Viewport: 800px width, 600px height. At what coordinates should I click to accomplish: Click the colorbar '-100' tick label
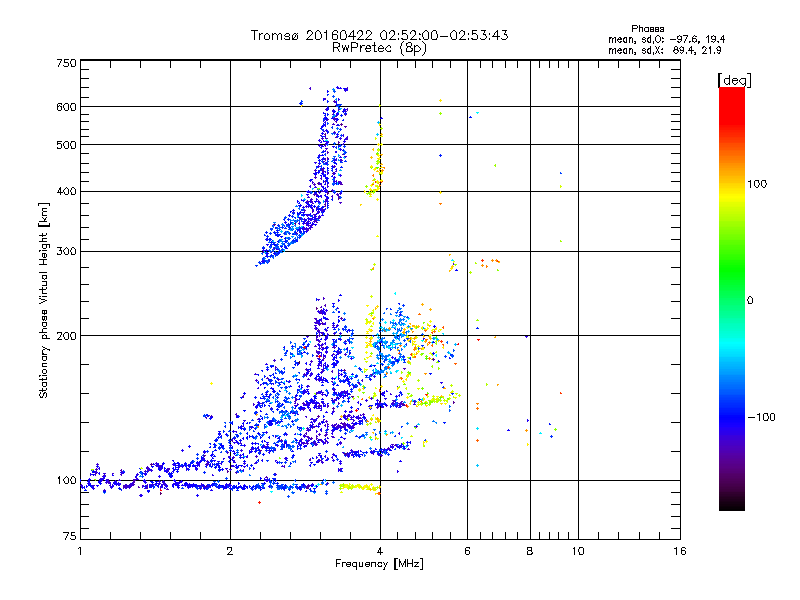click(x=762, y=417)
